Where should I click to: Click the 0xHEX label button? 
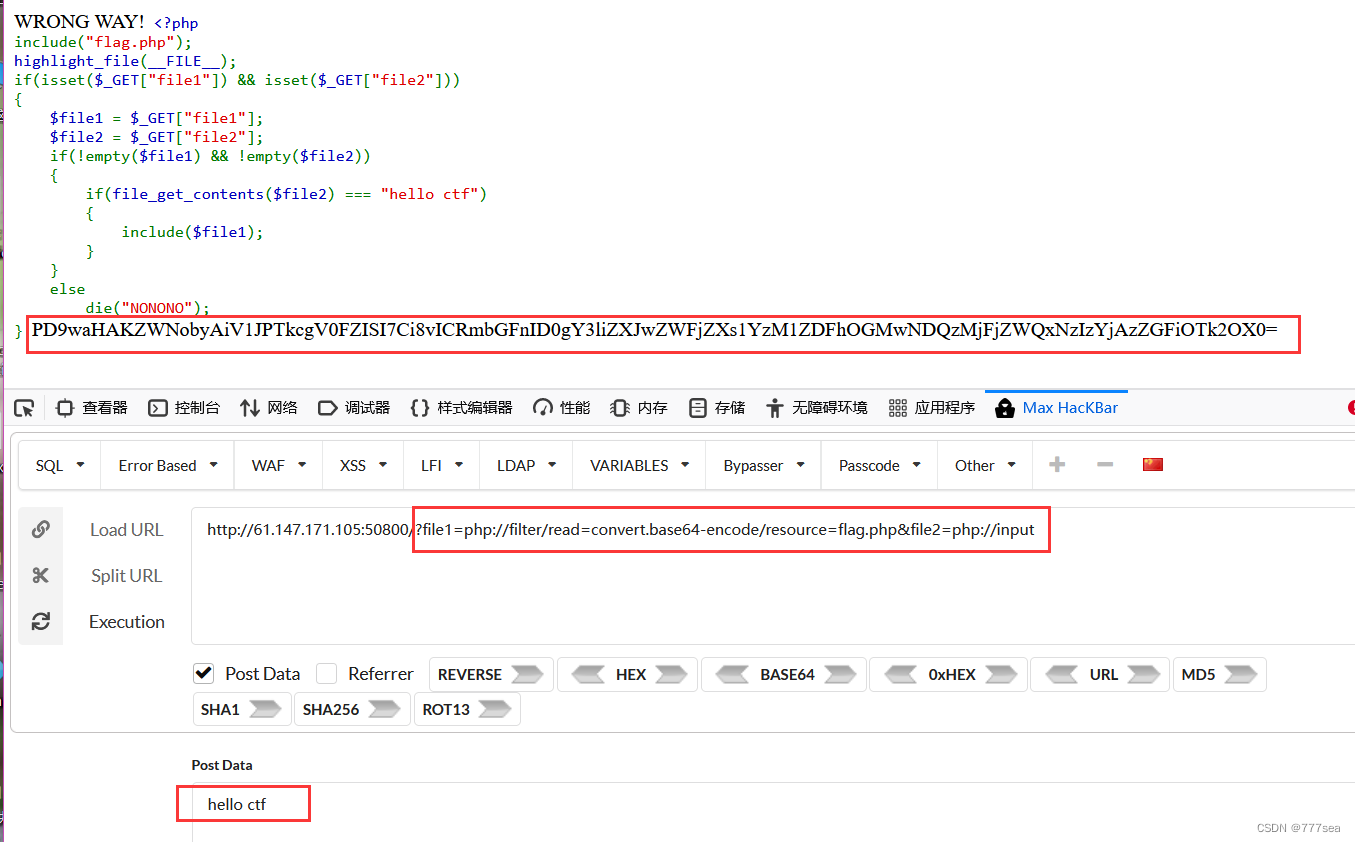click(x=952, y=675)
